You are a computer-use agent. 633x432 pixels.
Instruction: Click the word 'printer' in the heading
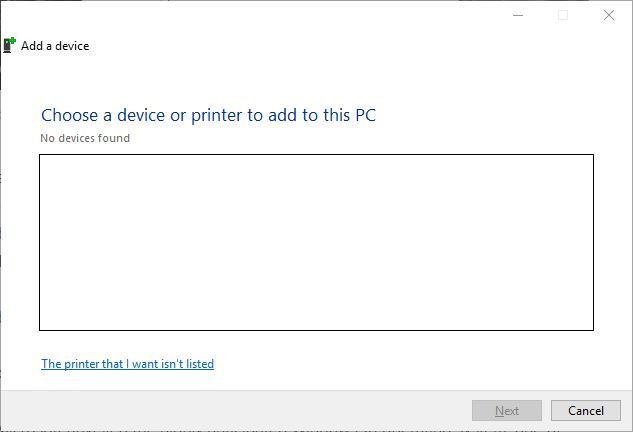(x=216, y=116)
